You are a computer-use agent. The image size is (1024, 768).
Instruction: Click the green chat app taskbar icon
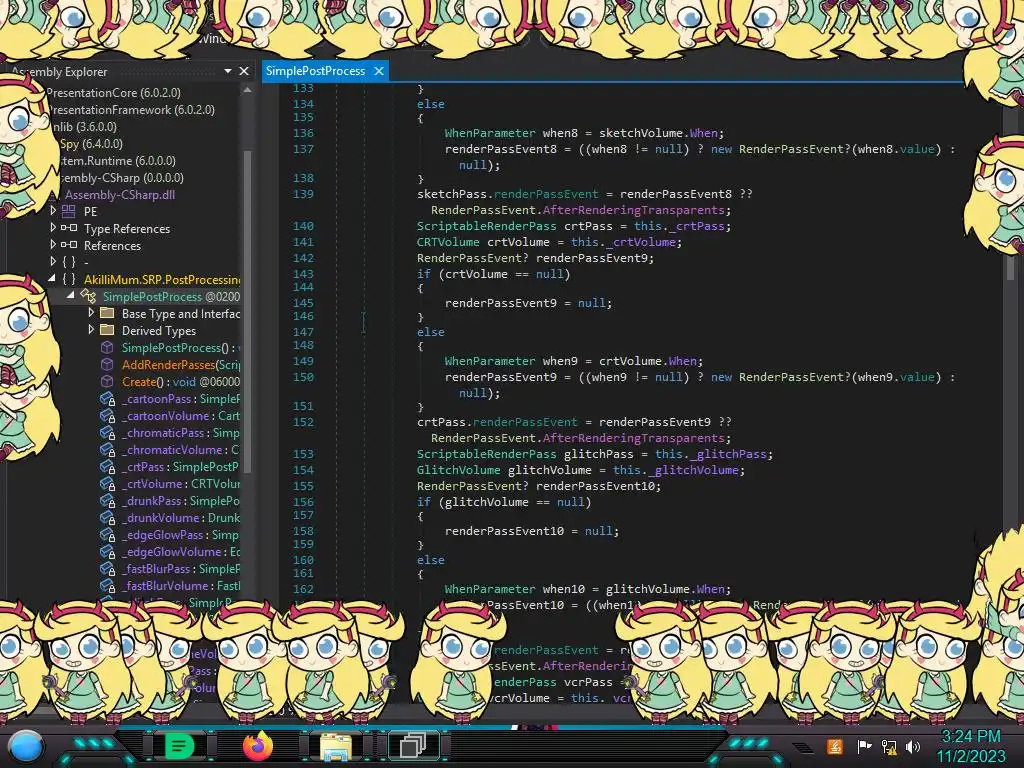pyautogui.click(x=178, y=745)
